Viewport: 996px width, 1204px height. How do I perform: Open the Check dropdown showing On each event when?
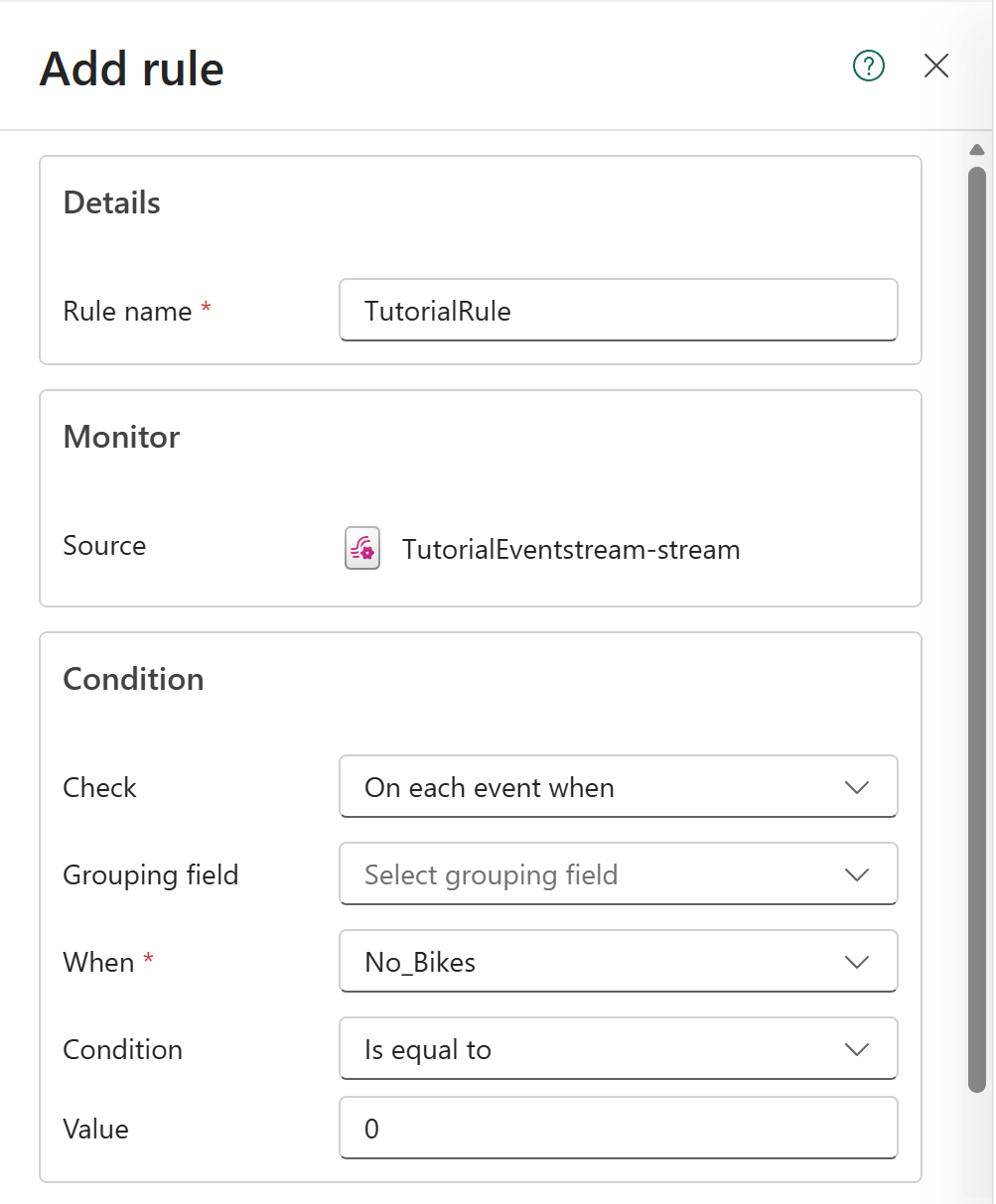click(619, 787)
